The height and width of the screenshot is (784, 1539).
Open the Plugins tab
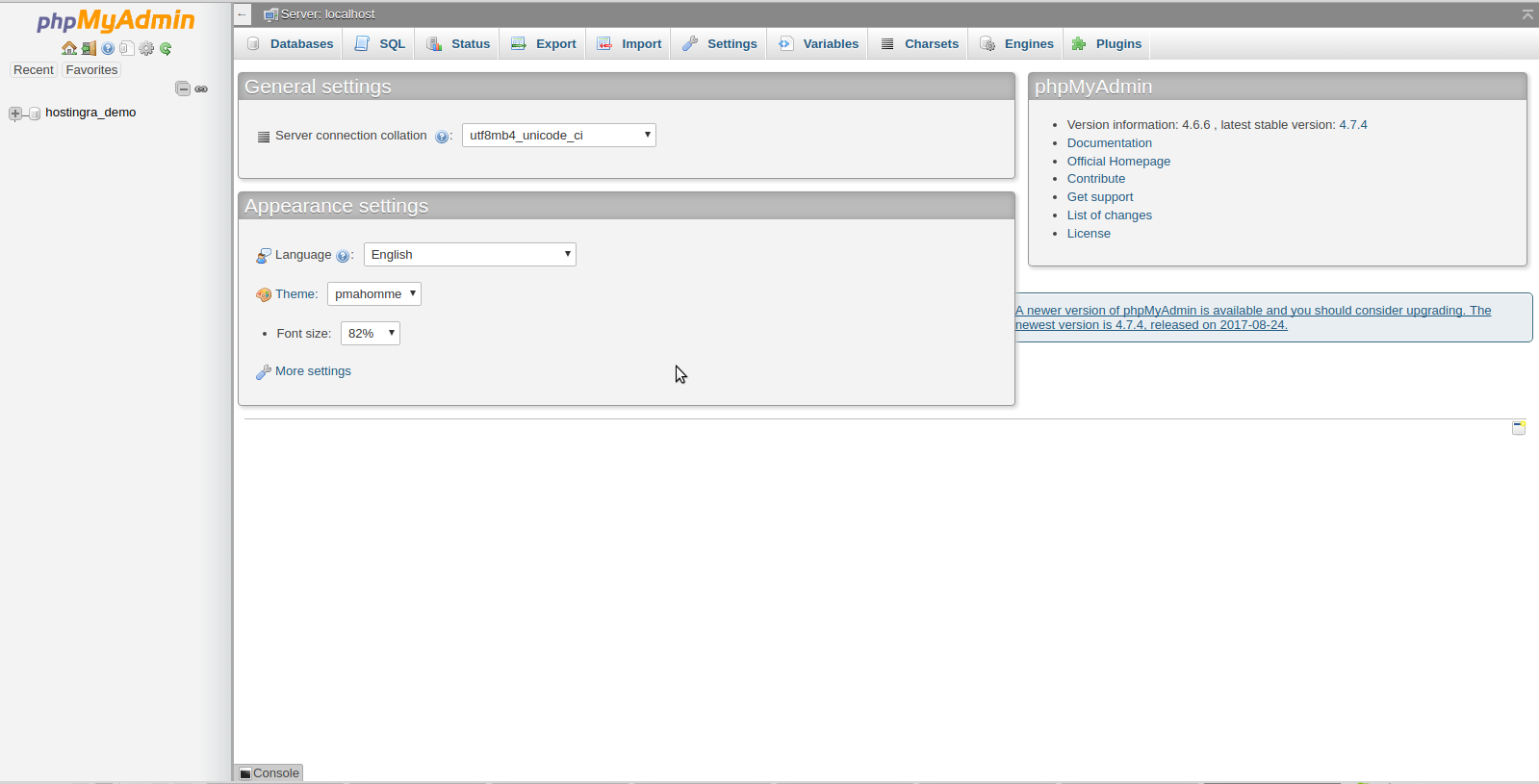1106,43
